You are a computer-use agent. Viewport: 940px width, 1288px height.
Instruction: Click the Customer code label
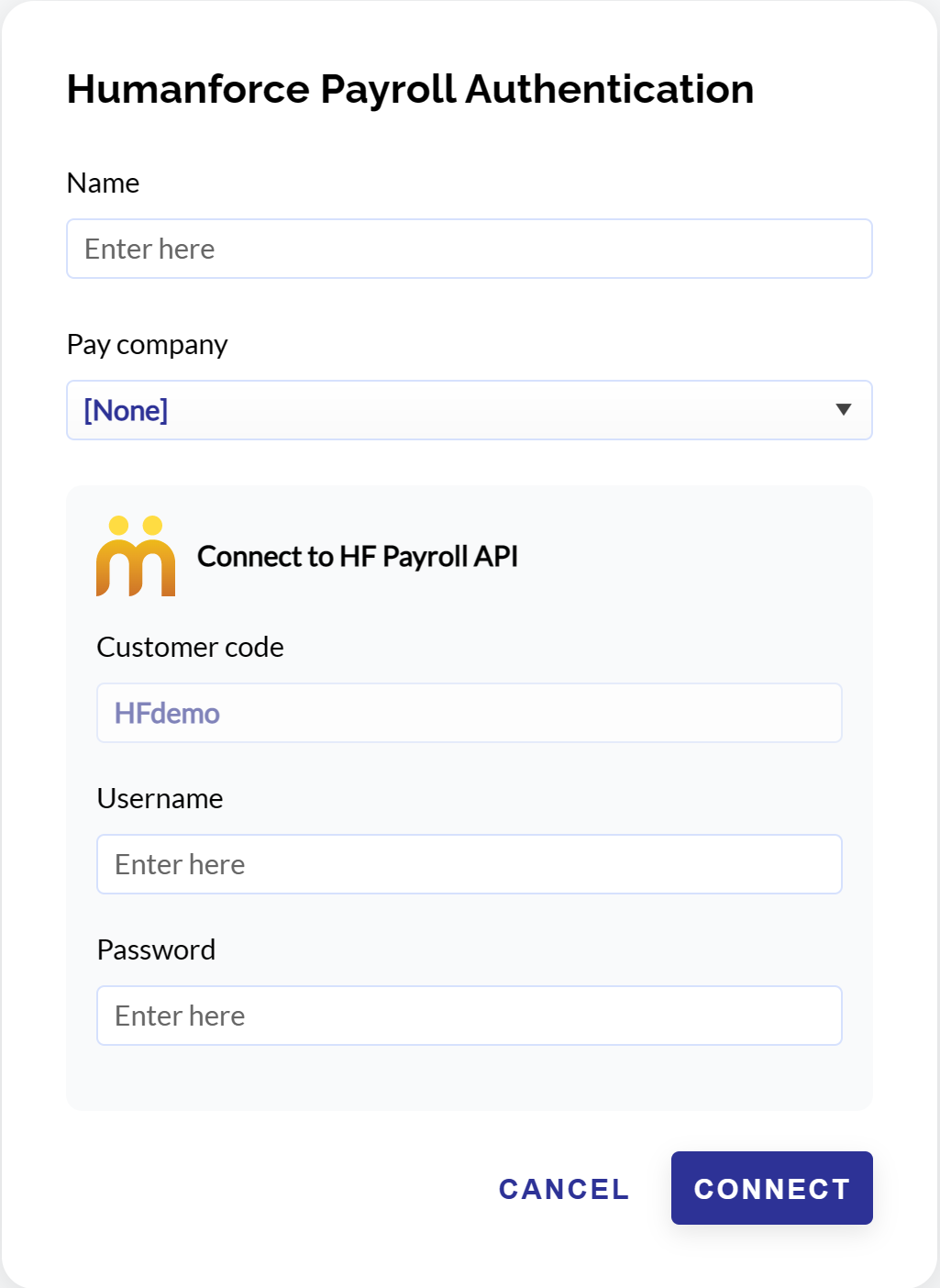pos(190,647)
